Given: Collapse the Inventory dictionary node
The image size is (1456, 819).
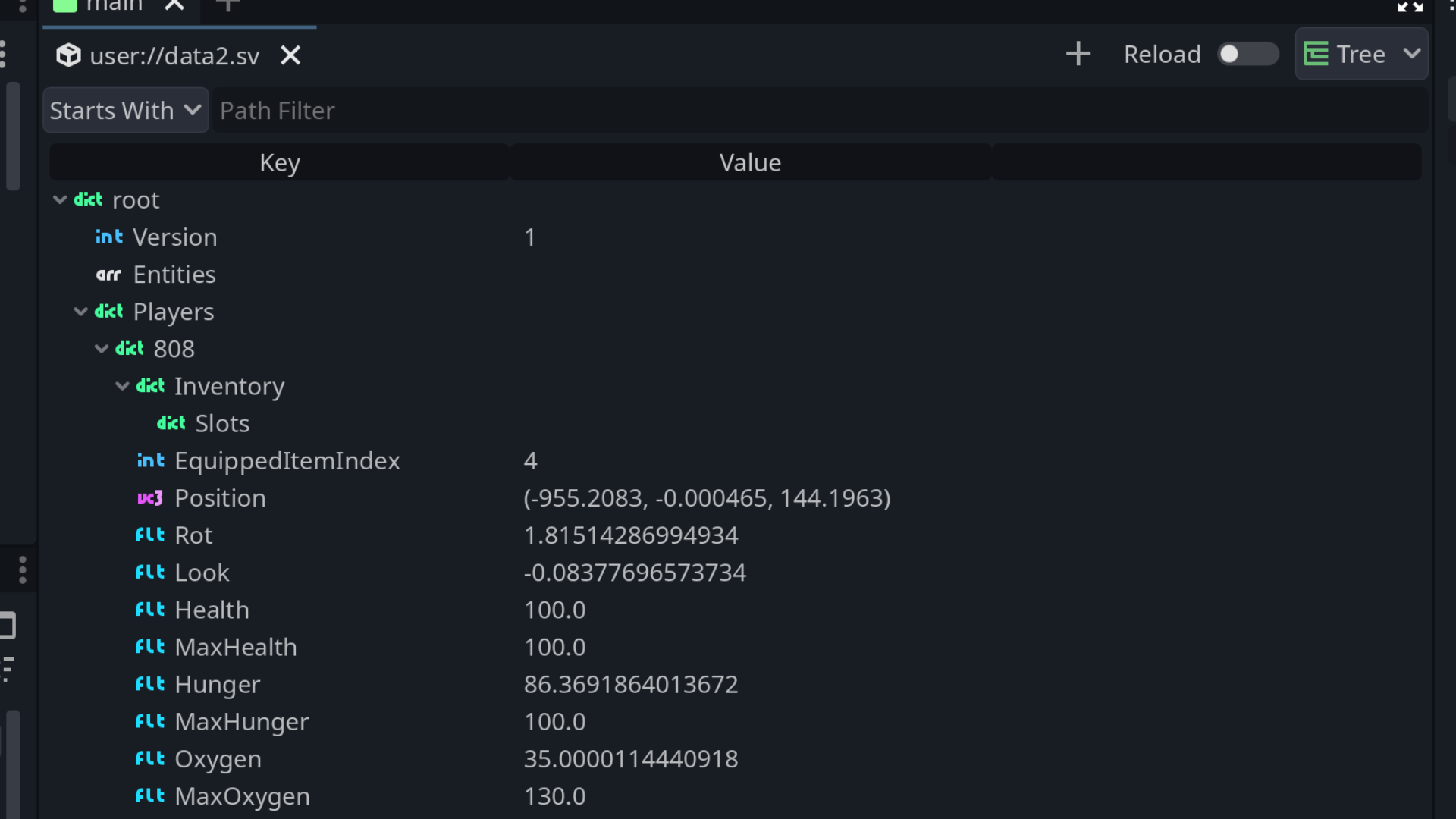Looking at the screenshot, I should (122, 386).
